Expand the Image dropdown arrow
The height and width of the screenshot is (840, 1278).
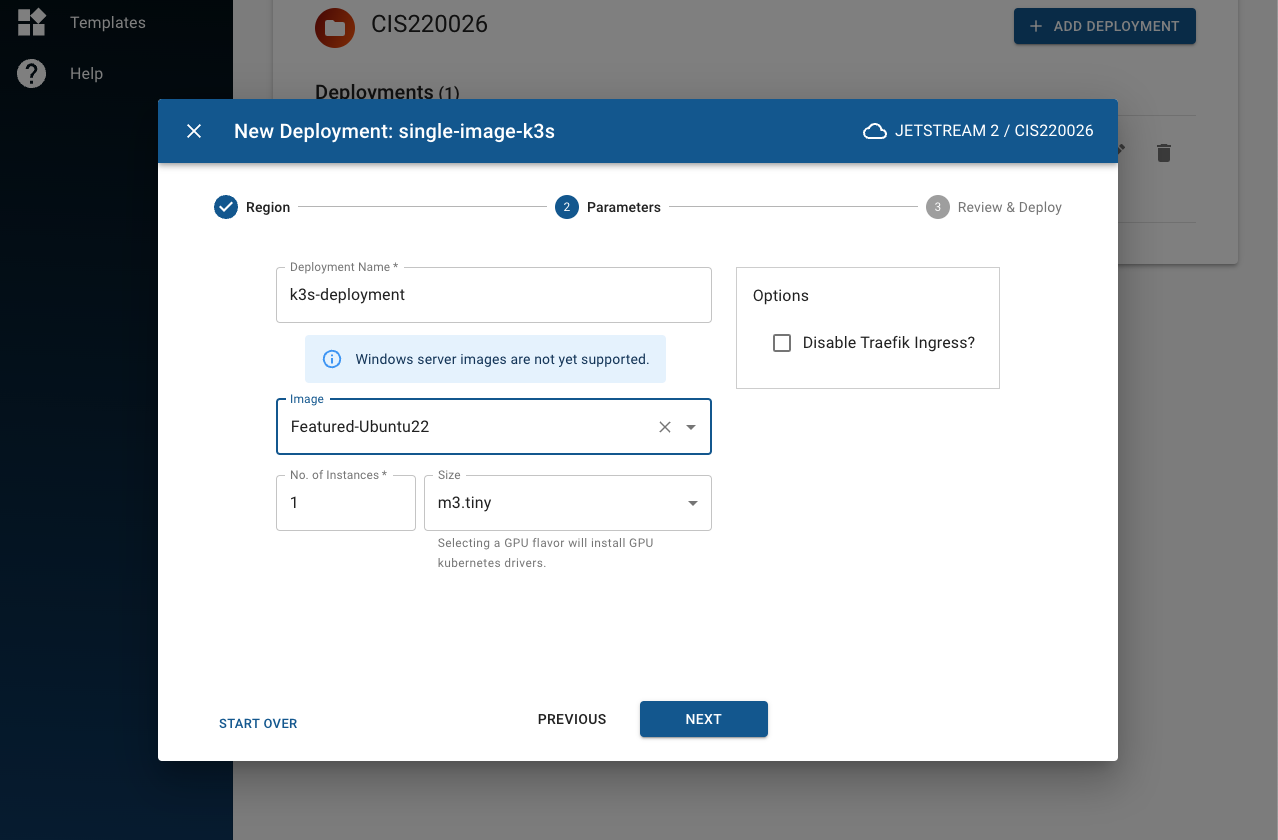pos(691,427)
